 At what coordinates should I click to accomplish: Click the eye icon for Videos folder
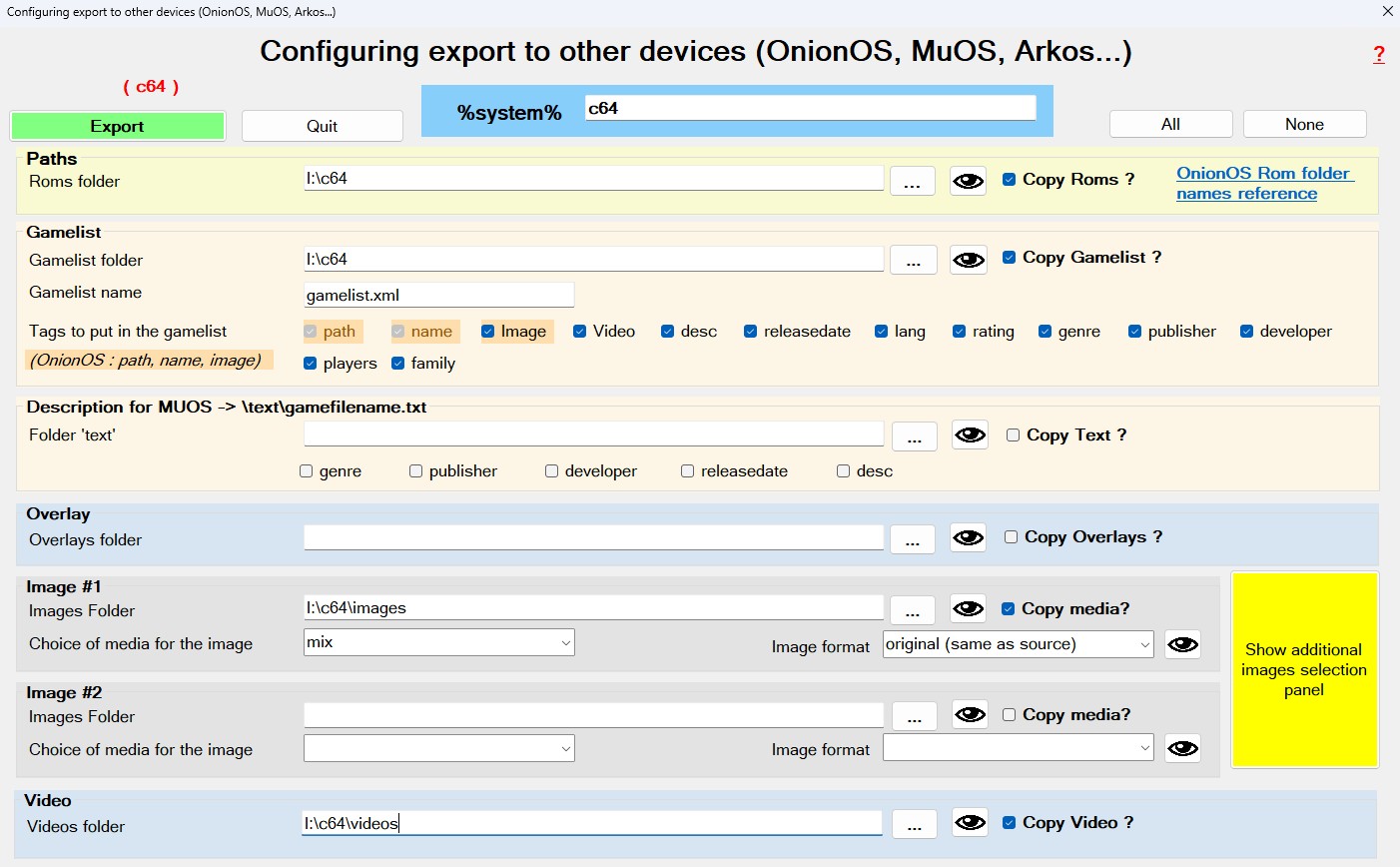[969, 823]
